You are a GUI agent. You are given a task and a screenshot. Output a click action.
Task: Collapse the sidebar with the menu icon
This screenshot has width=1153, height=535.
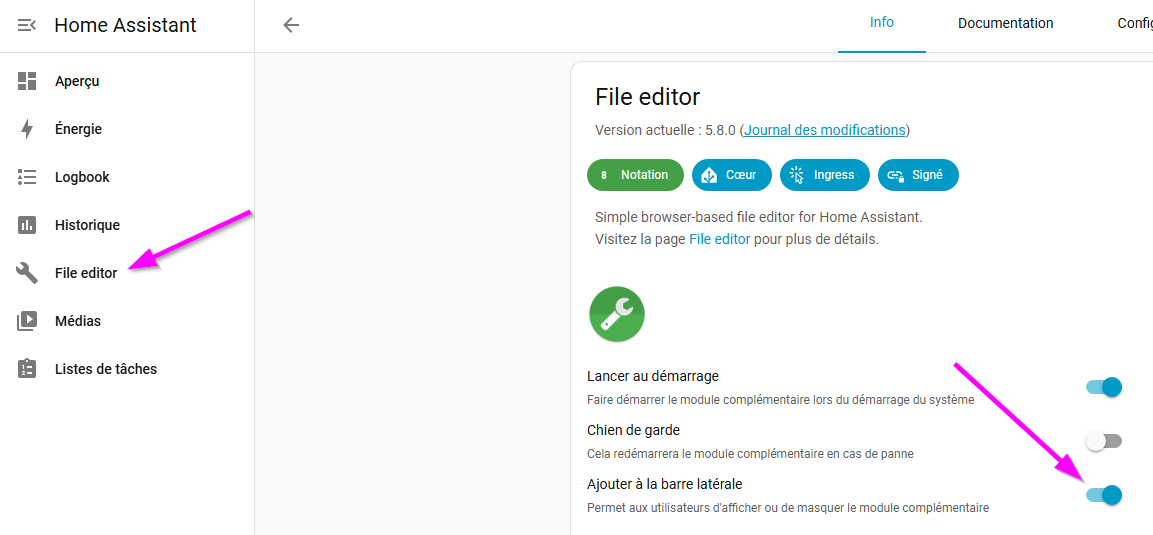pyautogui.click(x=26, y=26)
